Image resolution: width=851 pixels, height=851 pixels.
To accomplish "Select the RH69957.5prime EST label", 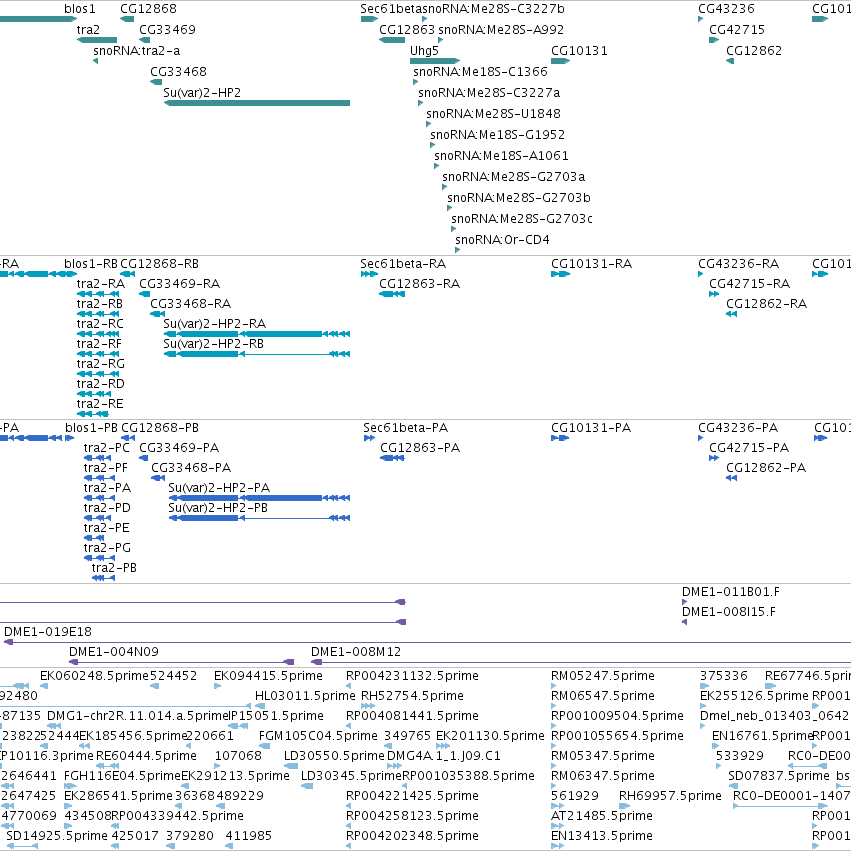I will pos(670,796).
